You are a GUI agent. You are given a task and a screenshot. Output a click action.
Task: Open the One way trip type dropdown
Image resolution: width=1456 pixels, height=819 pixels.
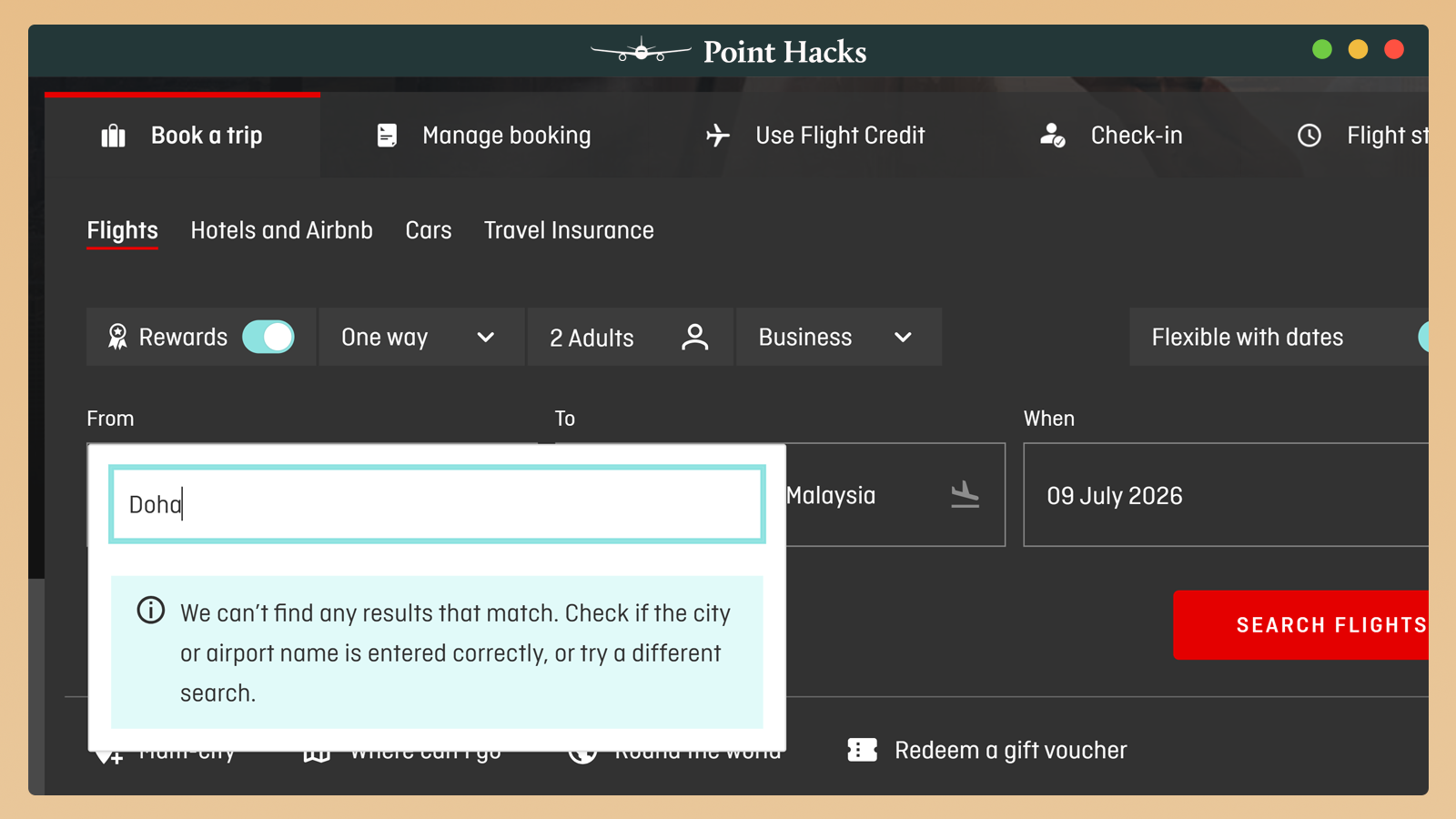[x=420, y=337]
